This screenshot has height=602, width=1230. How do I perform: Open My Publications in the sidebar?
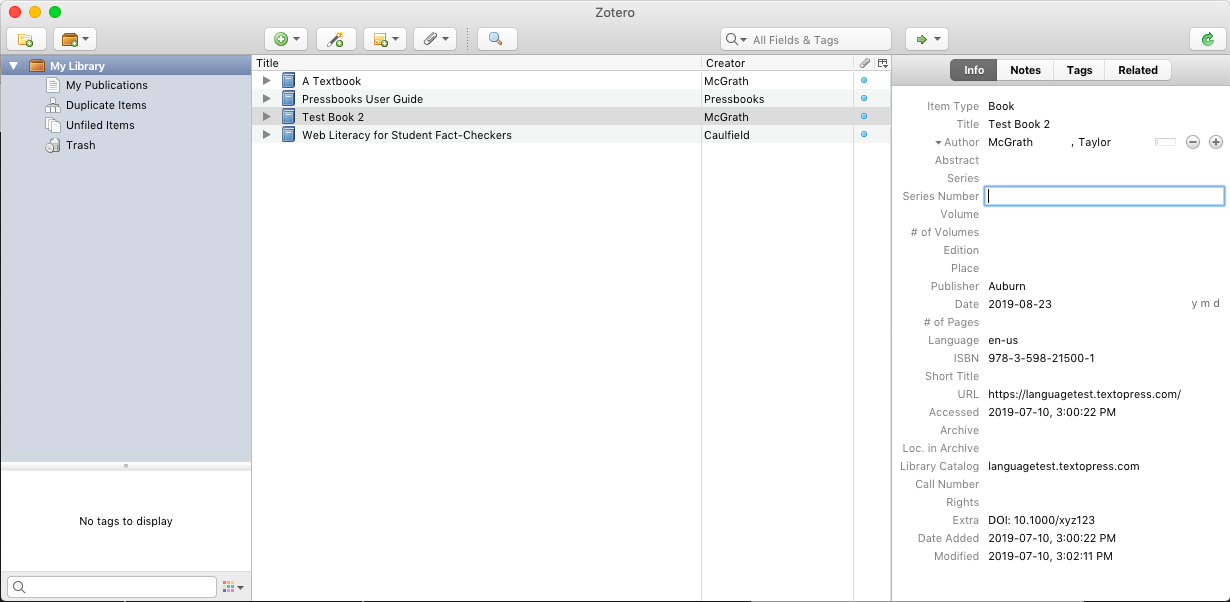(x=106, y=85)
